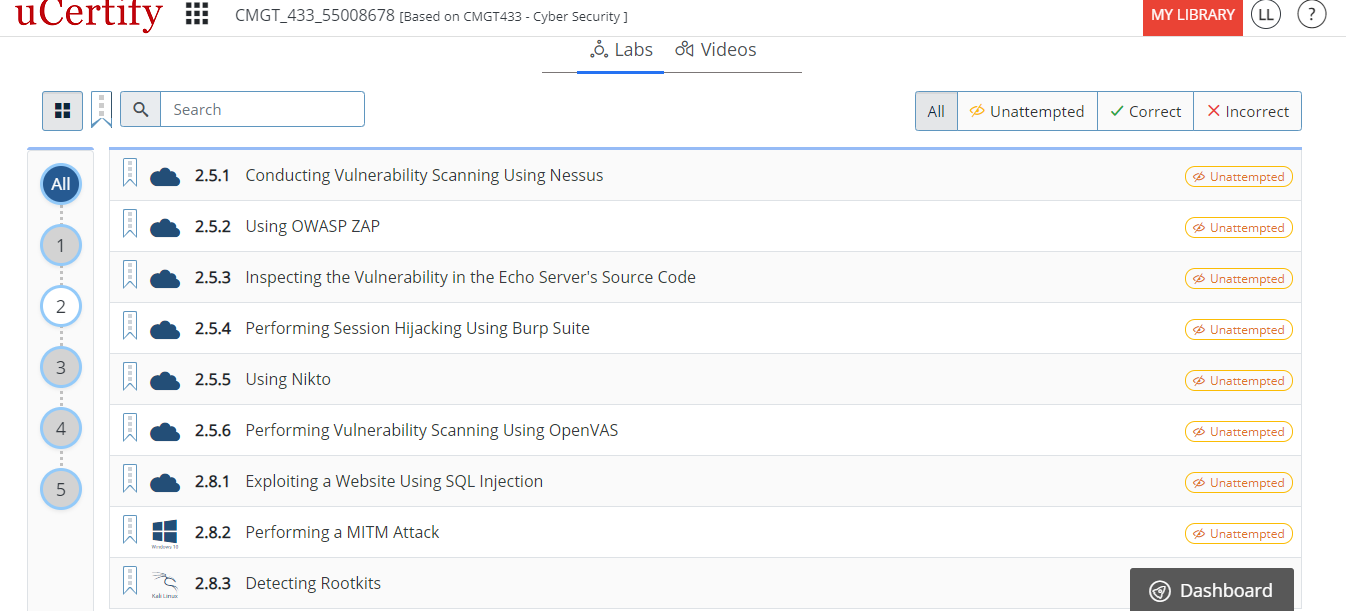Click cloud icon for lab 2.5.3

pos(165,279)
